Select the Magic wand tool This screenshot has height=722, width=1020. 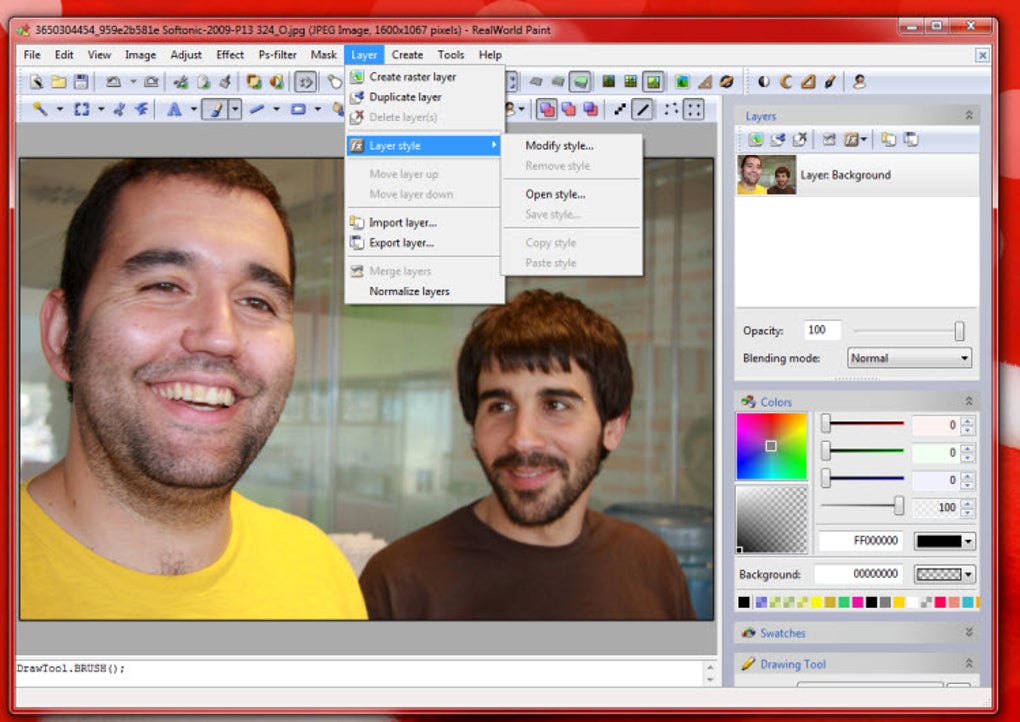pyautogui.click(x=40, y=109)
